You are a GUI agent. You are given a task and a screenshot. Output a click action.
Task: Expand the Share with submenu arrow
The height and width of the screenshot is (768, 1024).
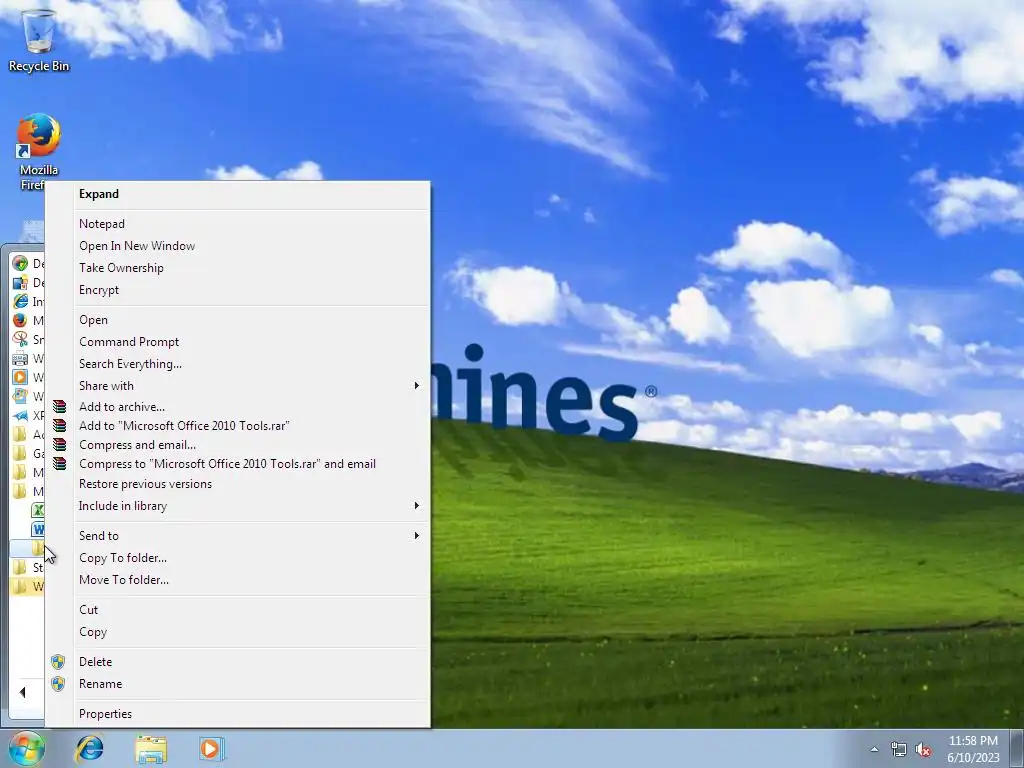coord(417,386)
